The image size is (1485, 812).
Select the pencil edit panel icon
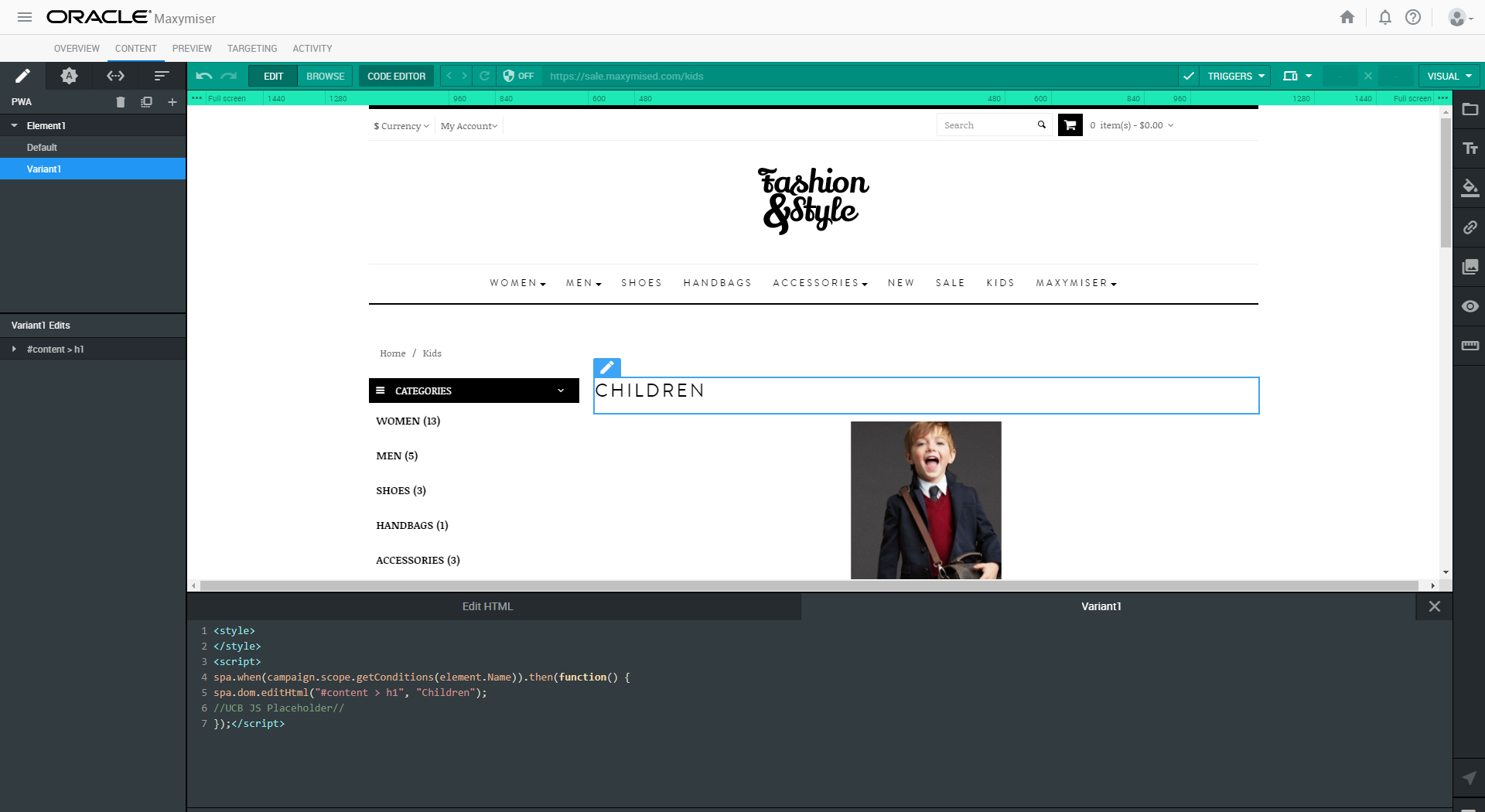[x=22, y=76]
